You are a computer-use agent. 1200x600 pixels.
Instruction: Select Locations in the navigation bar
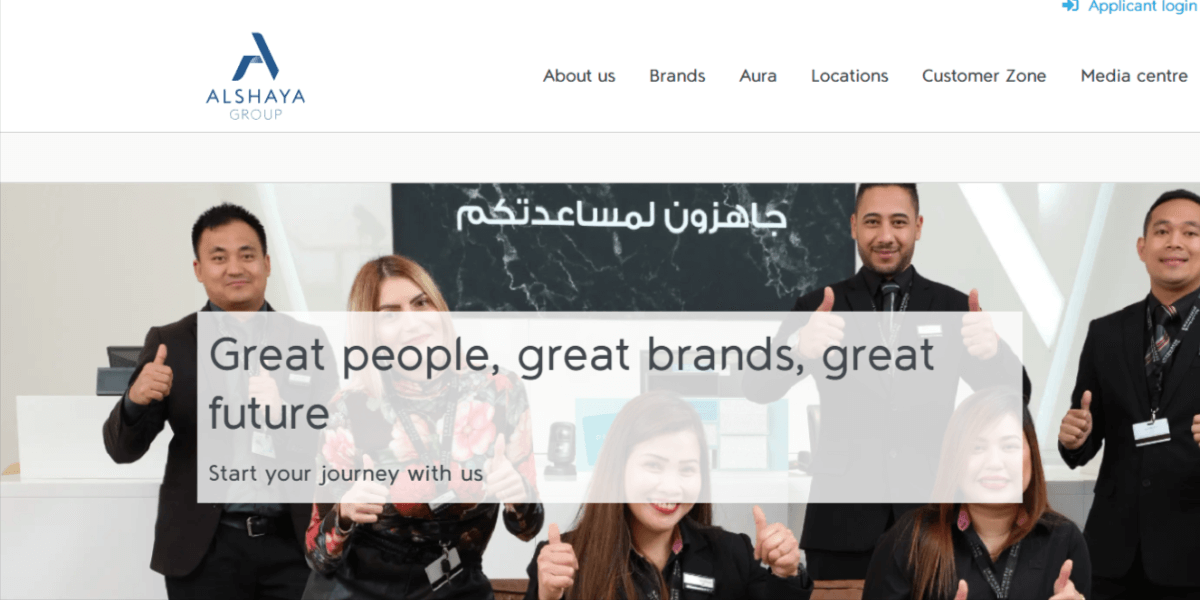click(849, 76)
